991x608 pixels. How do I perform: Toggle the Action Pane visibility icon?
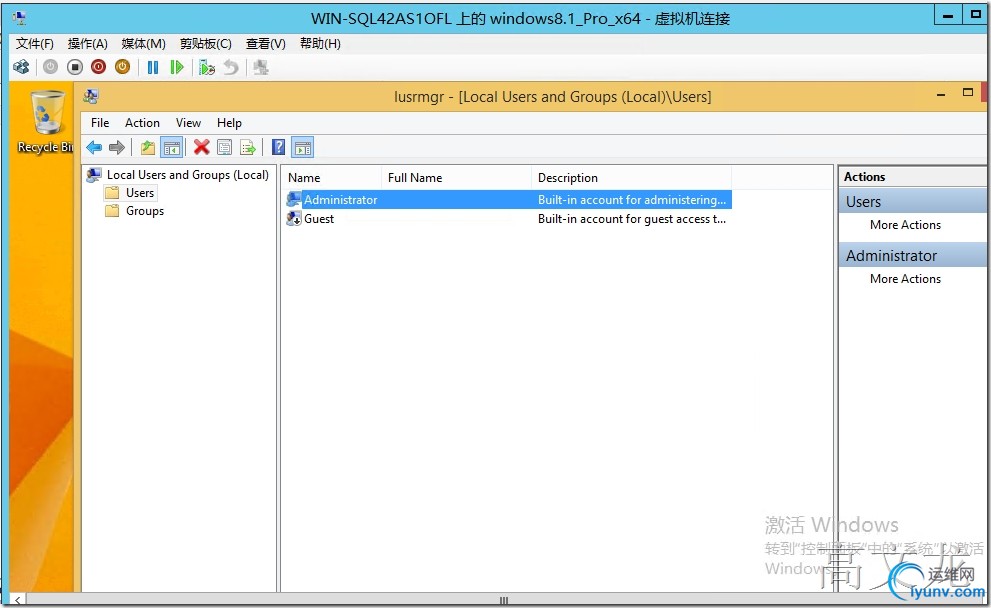tap(303, 148)
